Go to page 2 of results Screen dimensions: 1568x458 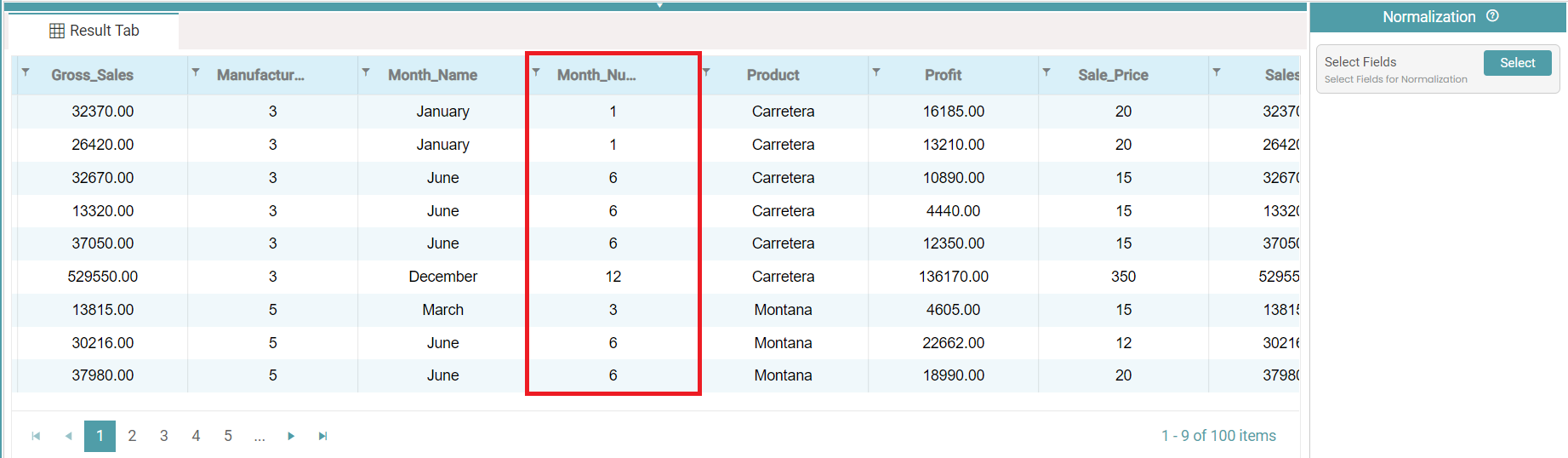pos(132,436)
